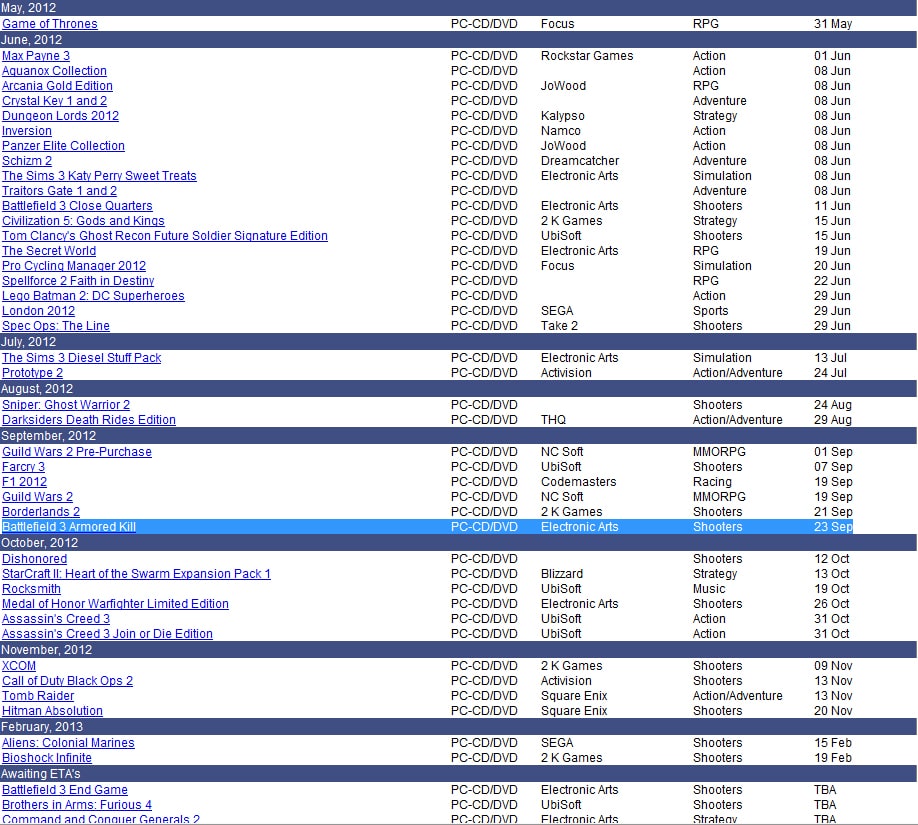
Task: Click the Spec Ops: The Line link
Action: (x=56, y=326)
